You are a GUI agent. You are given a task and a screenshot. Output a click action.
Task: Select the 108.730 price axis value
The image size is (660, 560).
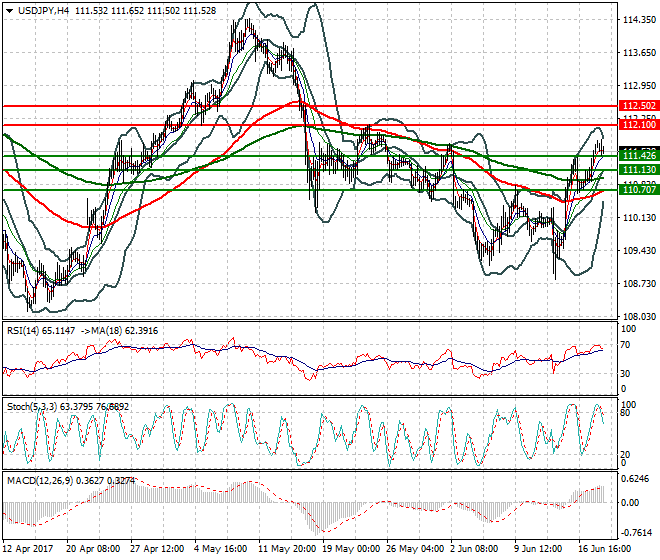click(x=639, y=283)
